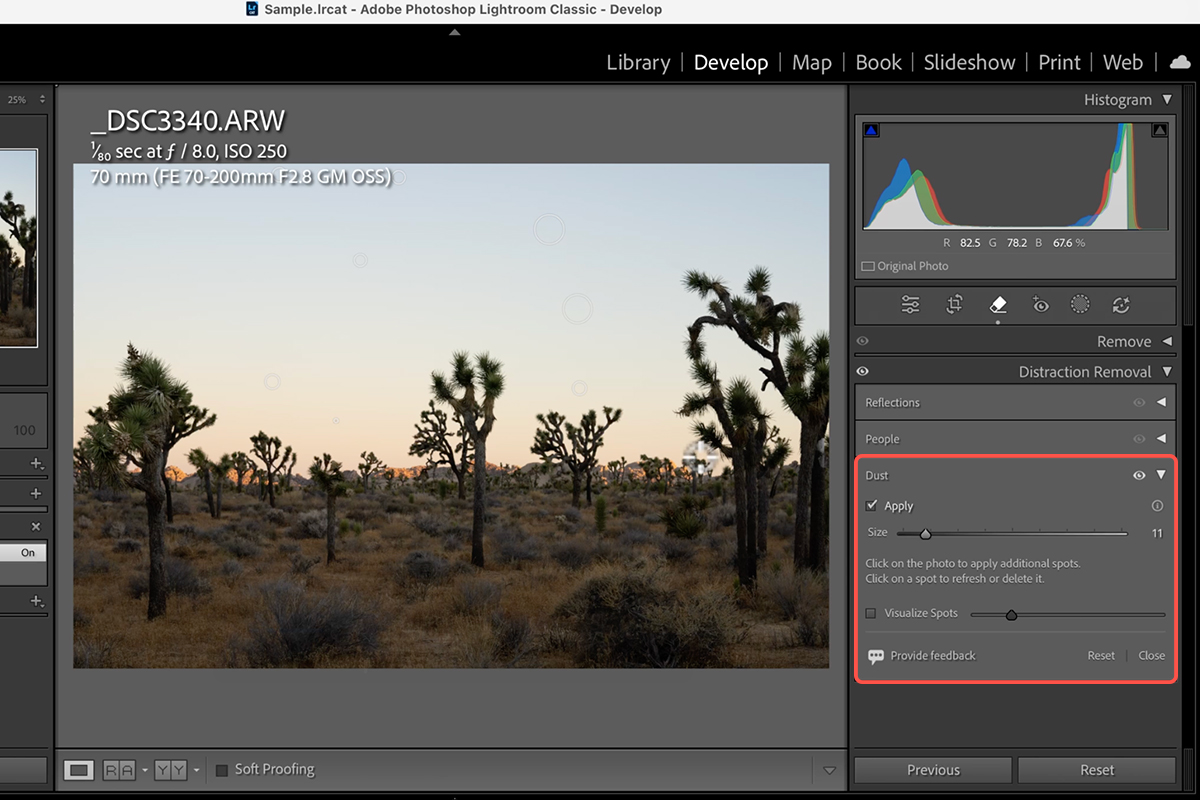Select the Crop tool

tap(954, 305)
